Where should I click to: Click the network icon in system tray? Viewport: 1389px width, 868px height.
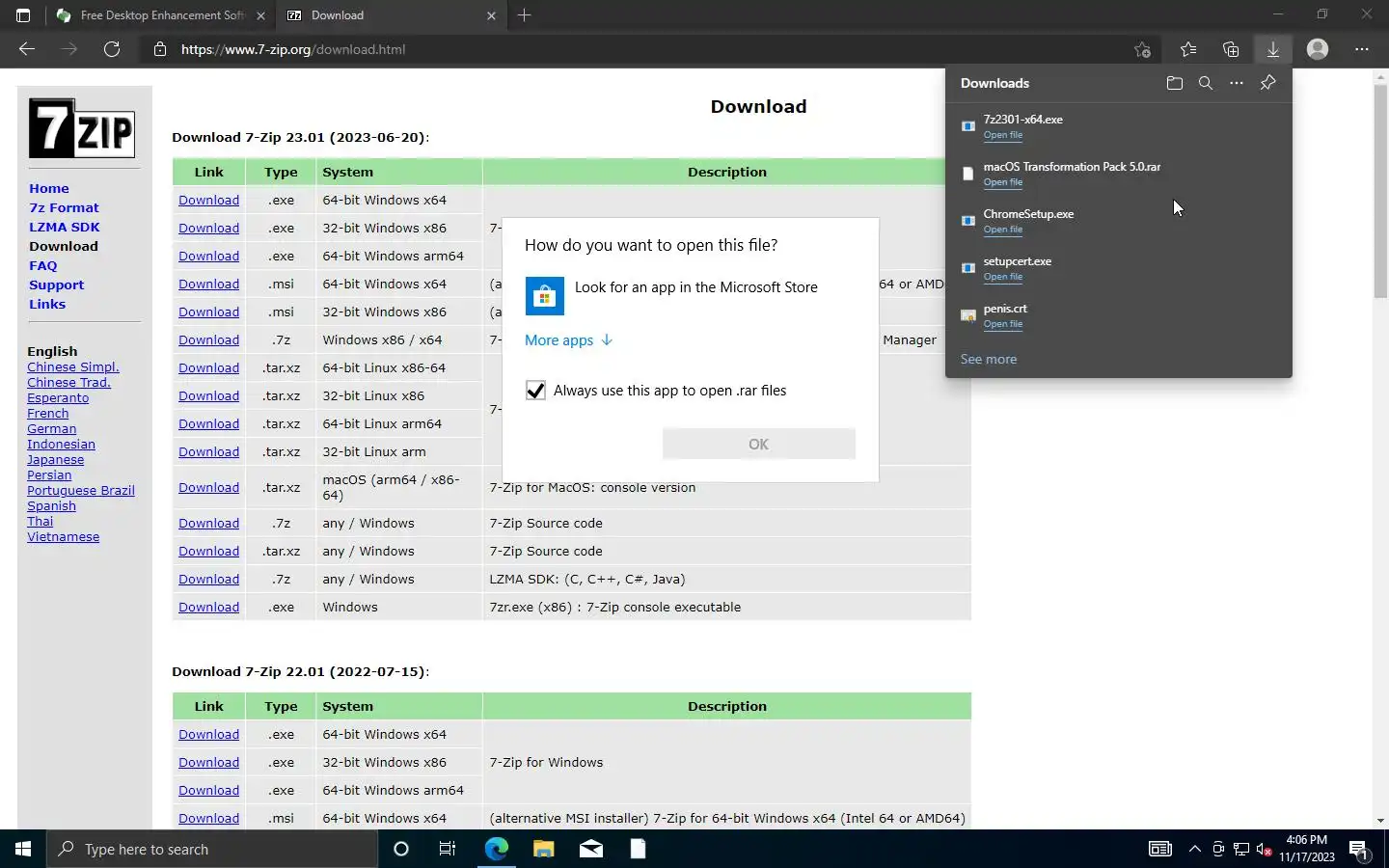(1241, 850)
